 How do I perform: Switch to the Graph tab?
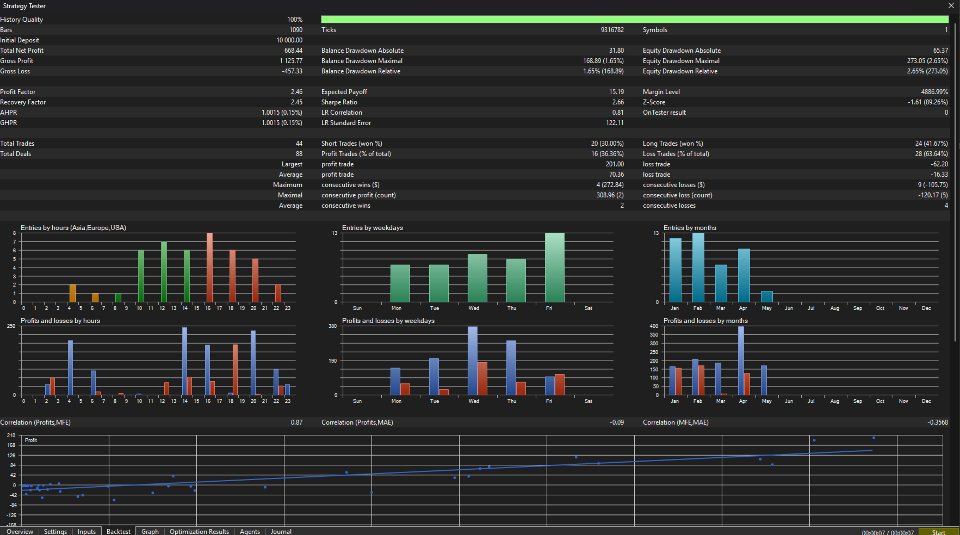tap(150, 531)
